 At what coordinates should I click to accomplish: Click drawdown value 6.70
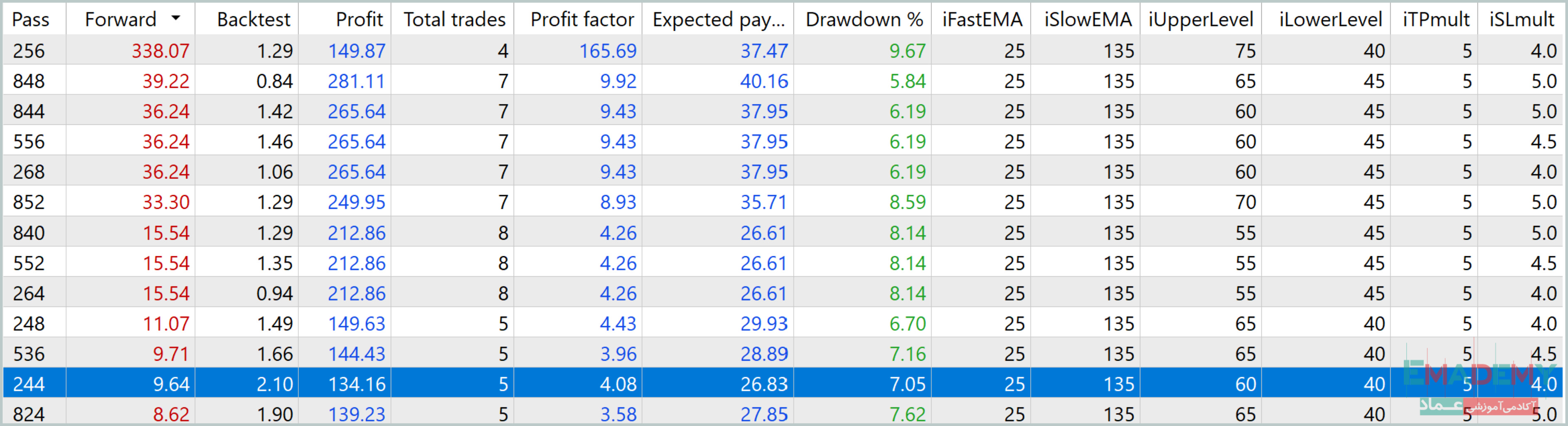(x=908, y=324)
